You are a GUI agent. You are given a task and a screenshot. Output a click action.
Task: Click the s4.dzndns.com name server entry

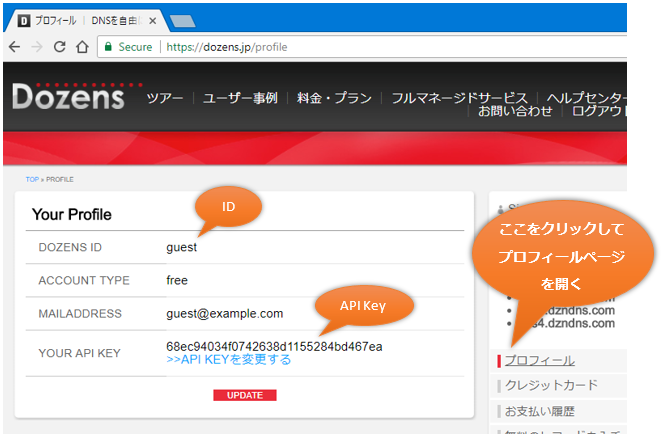572,324
